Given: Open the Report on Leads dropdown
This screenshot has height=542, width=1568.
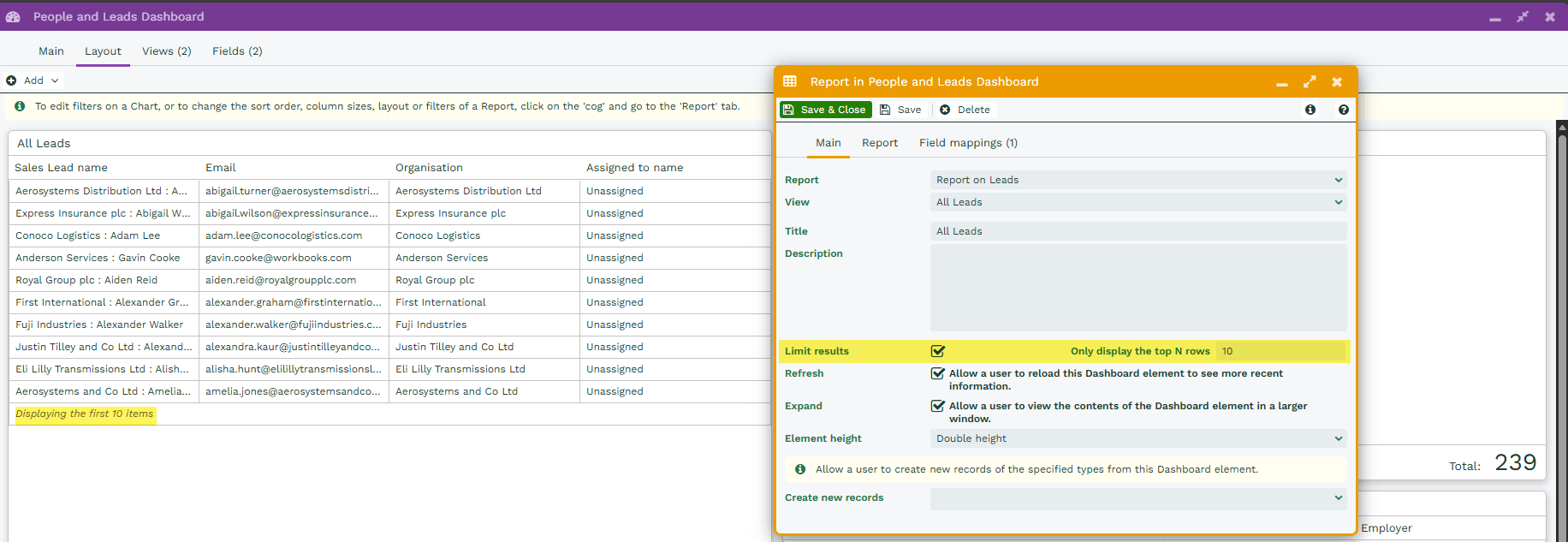Looking at the screenshot, I should [x=1137, y=180].
